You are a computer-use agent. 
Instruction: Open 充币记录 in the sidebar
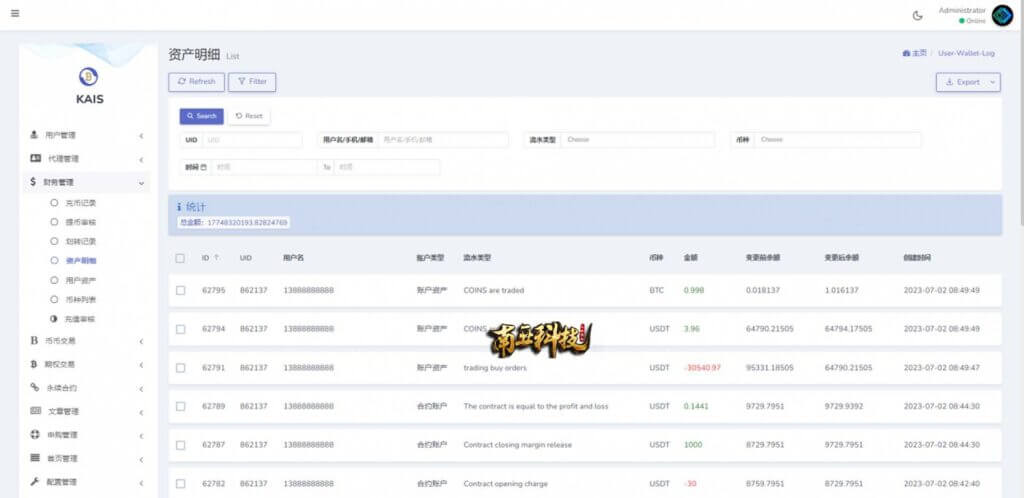[x=82, y=203]
